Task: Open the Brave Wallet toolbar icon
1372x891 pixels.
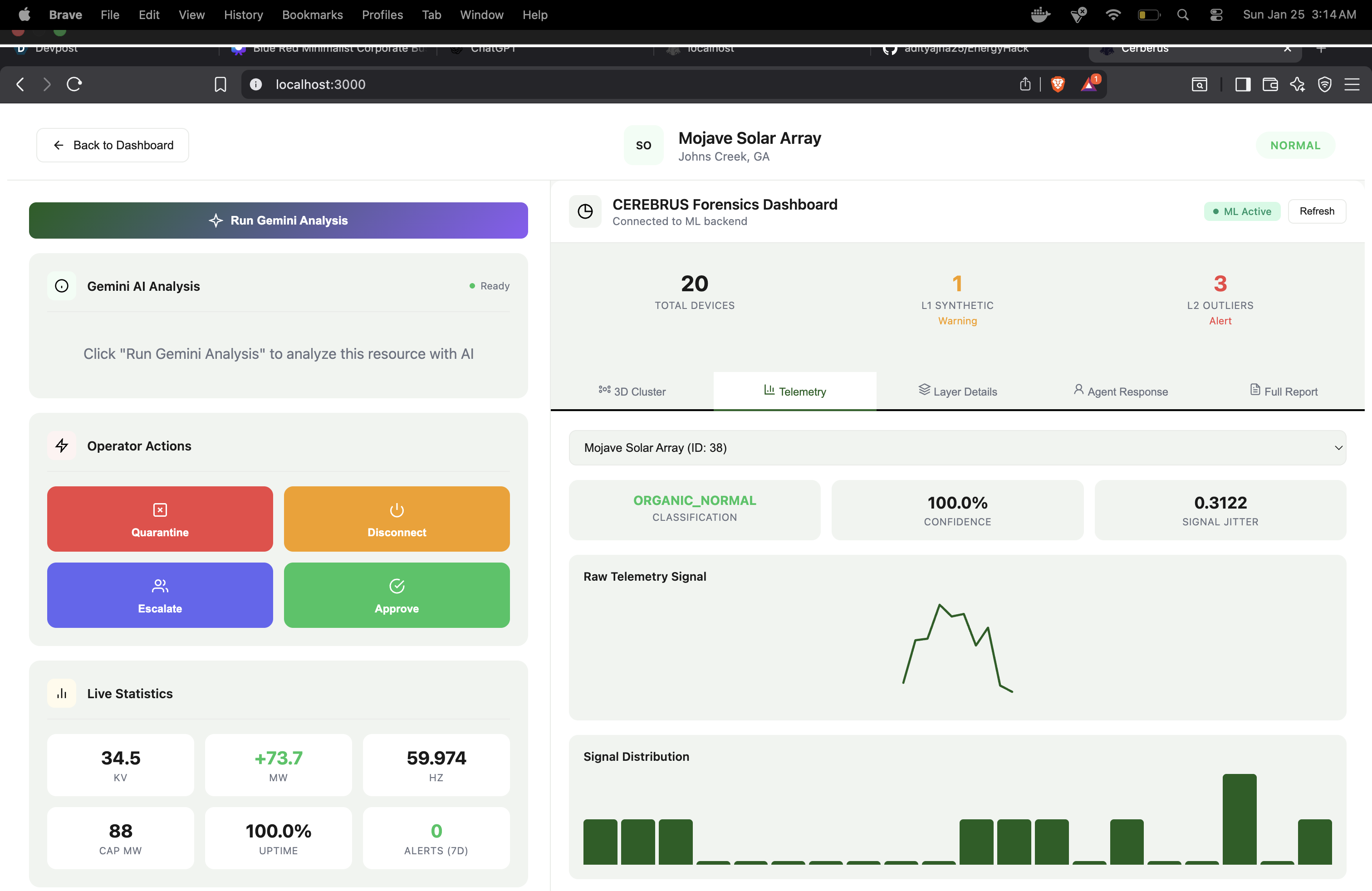Action: click(1270, 84)
